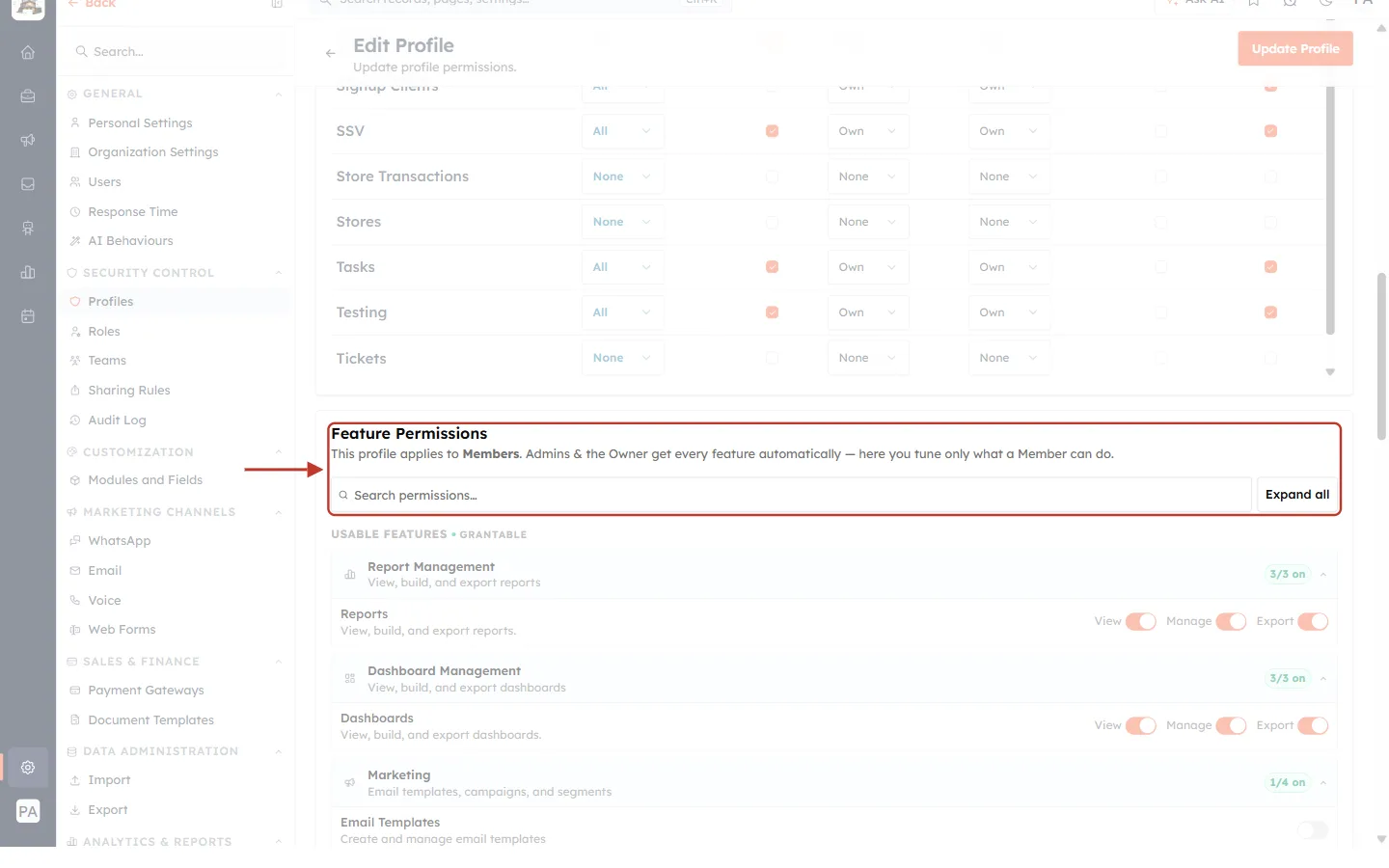Screen dimensions: 1389x868
Task: Open the WhatsApp channel settings
Action: click(x=119, y=541)
